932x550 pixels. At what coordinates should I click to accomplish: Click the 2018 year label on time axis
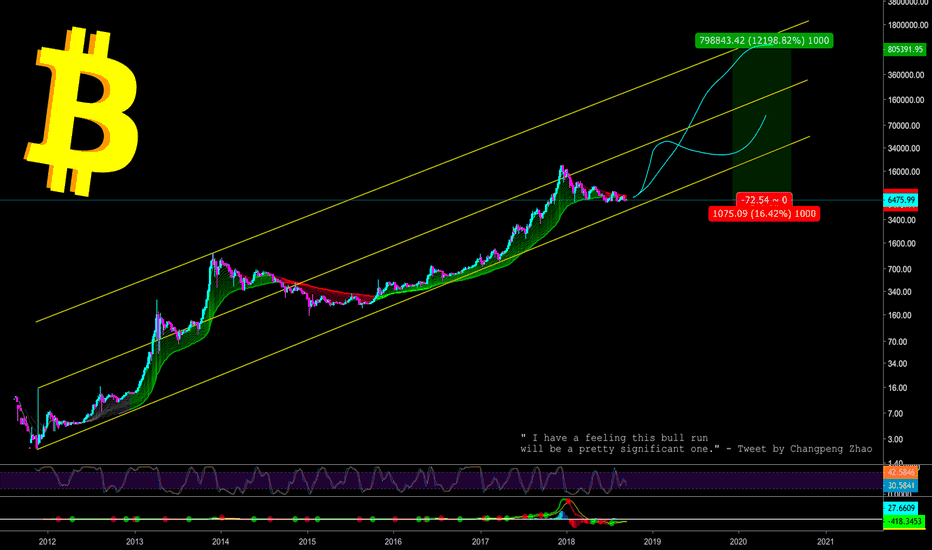click(566, 542)
